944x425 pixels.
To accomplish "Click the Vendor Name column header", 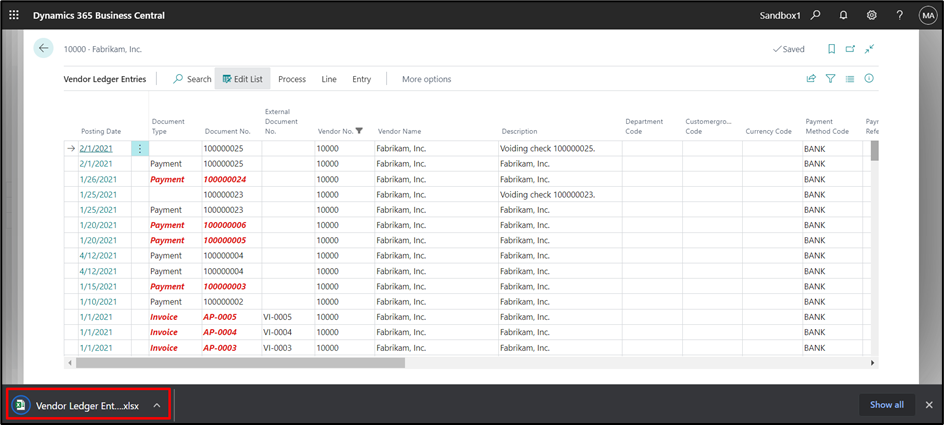I will (399, 131).
